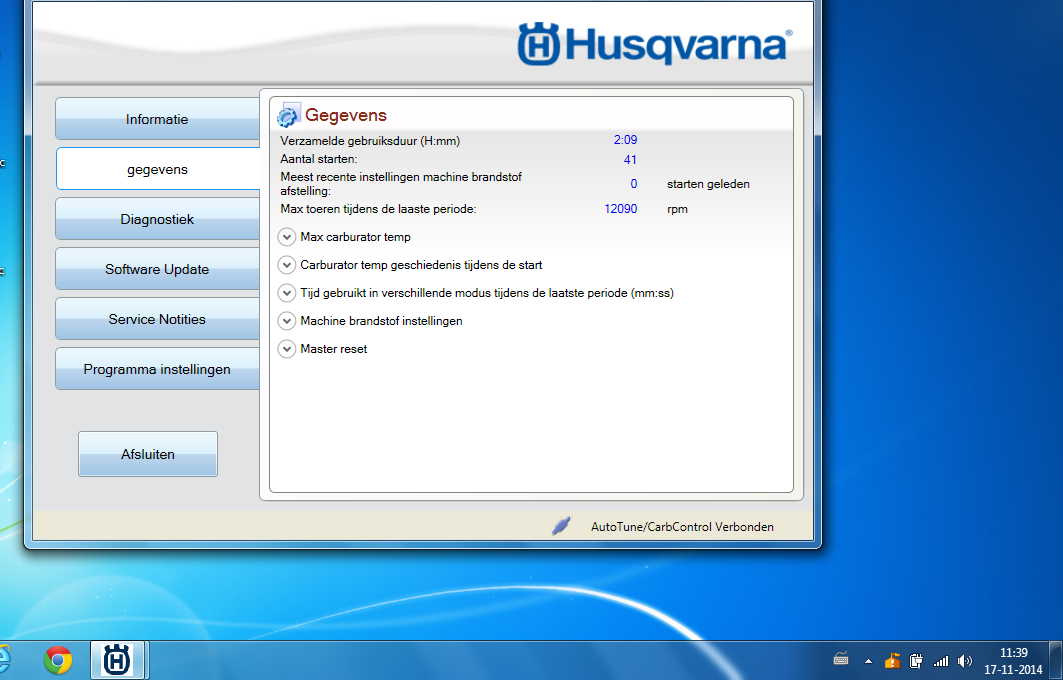Expand the Max carburator temp section

(287, 237)
